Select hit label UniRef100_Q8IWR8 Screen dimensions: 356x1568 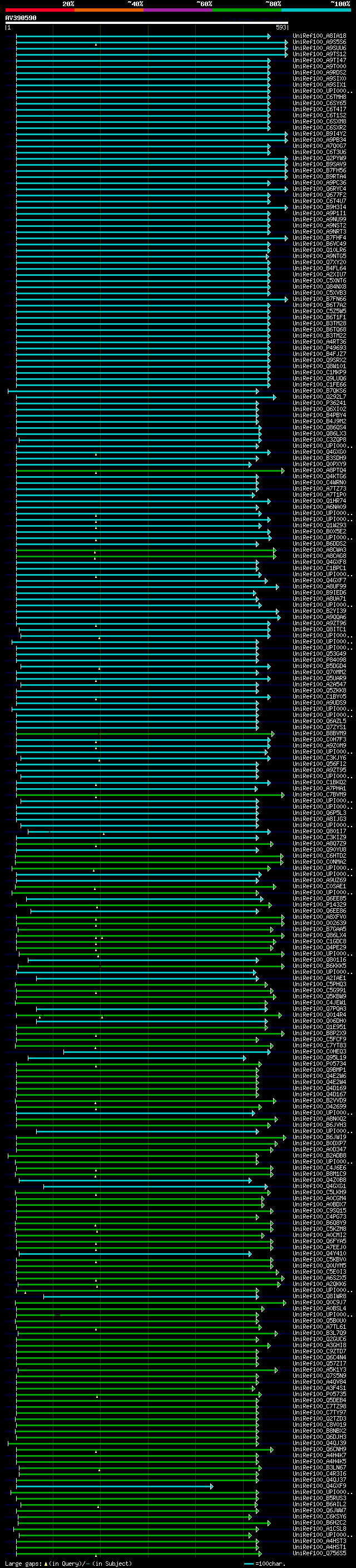click(x=319, y=1297)
